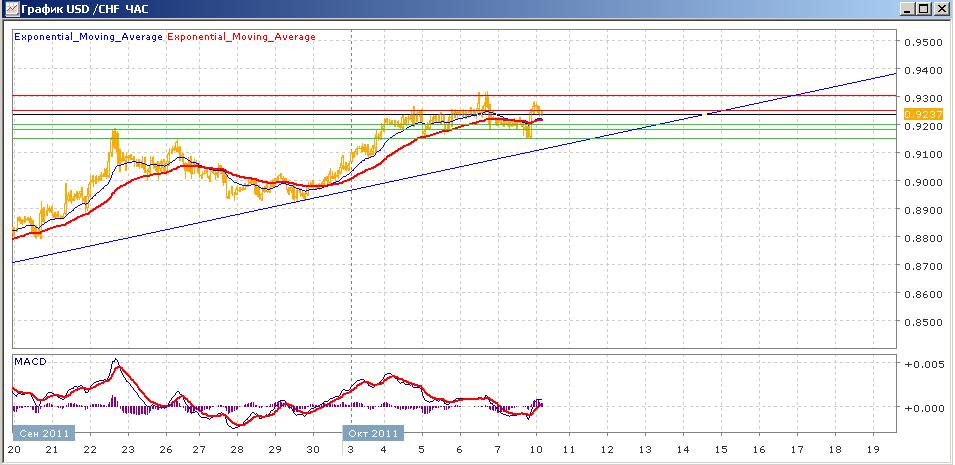
Task: Click the 0.8900 price axis label
Action: [x=923, y=210]
